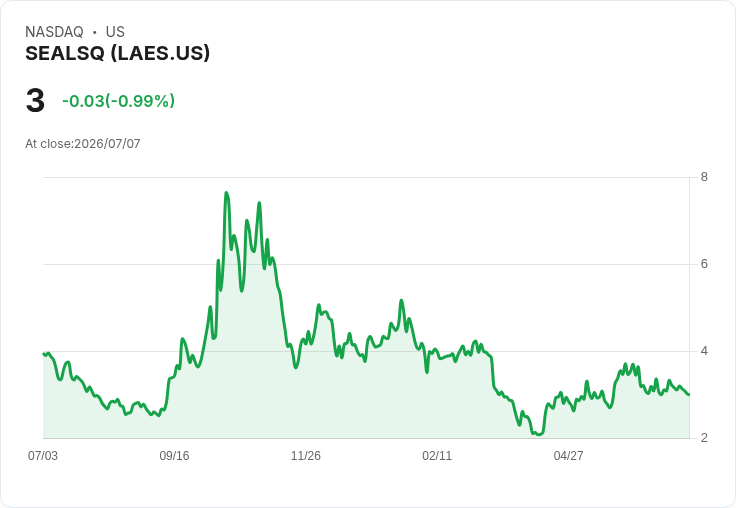Select the 04/27 date on the x-axis
Viewport: 736px width, 508px height.
[568, 456]
